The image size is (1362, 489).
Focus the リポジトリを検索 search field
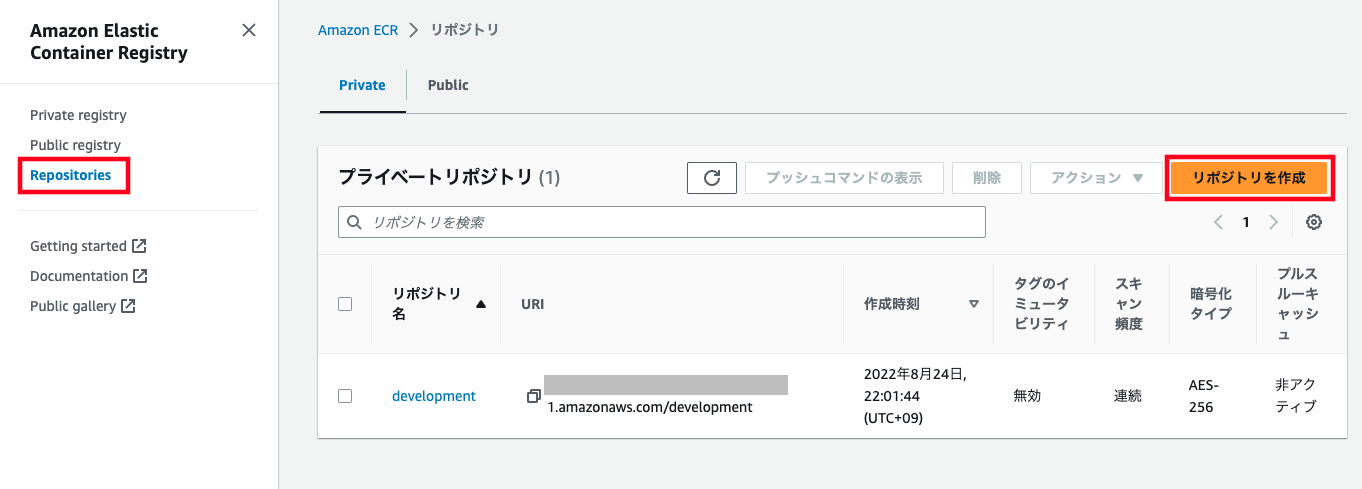coord(662,222)
